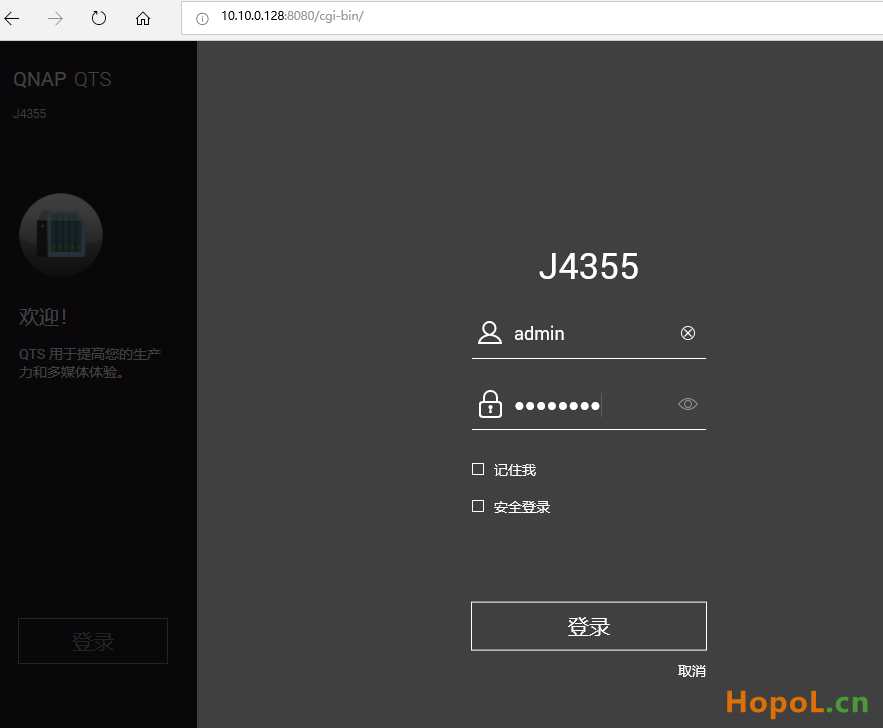
Task: Focus the address bar URL field
Action: (x=532, y=17)
